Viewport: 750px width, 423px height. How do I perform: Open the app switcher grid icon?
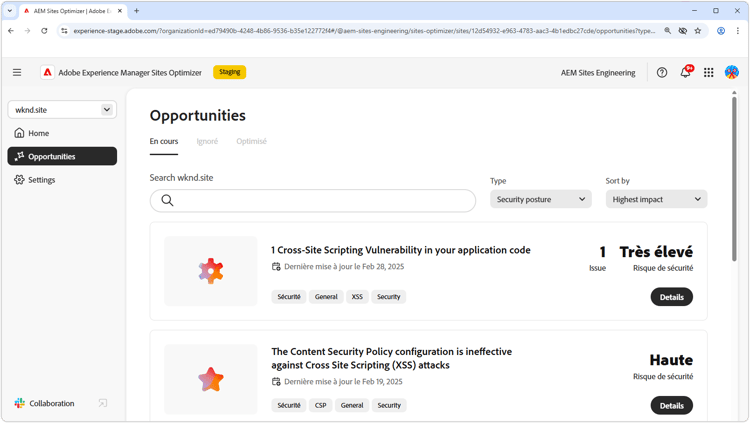click(x=708, y=72)
